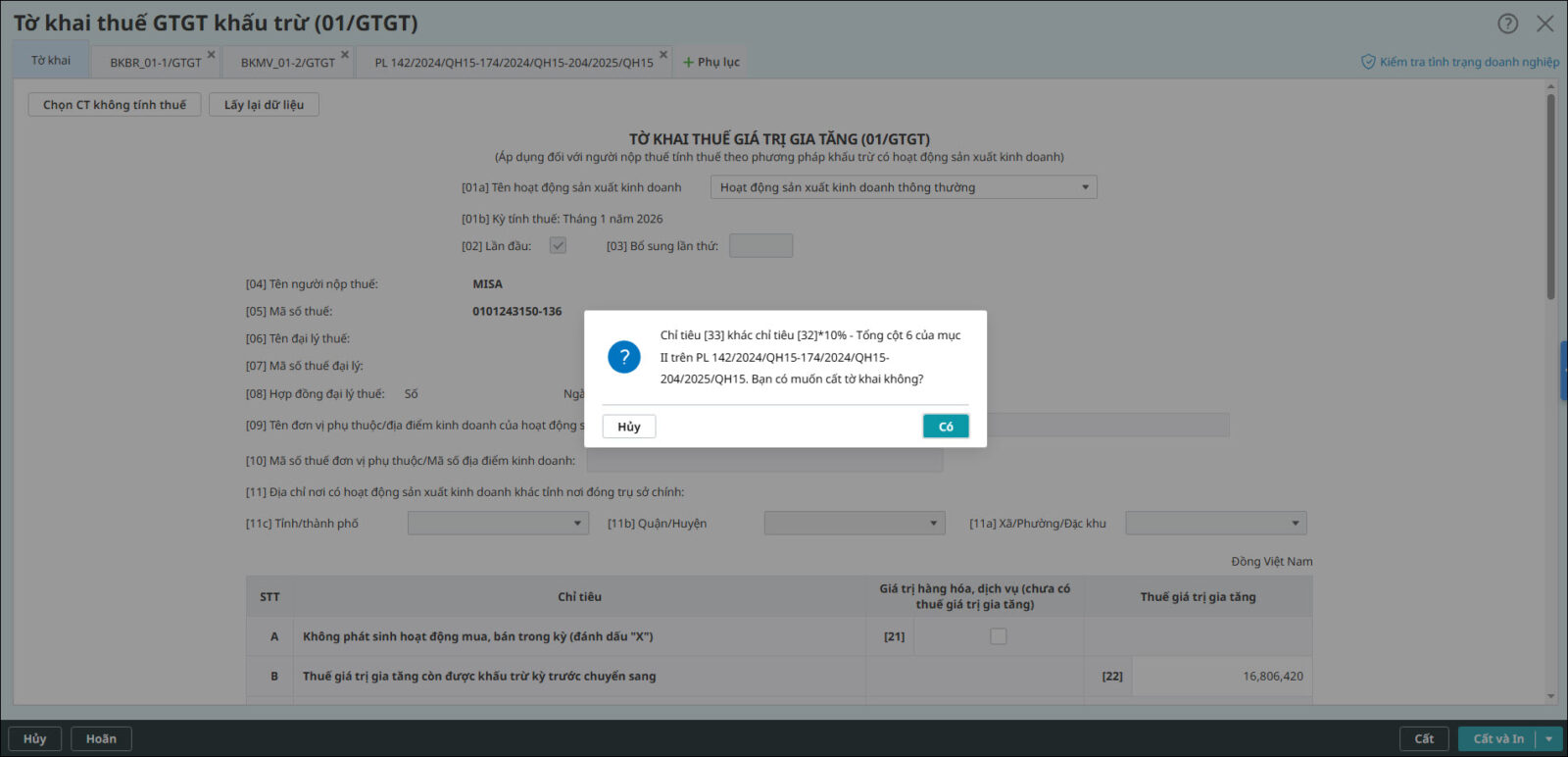Open the Tên hoạt động sản xuất kinh doanh dropdown
This screenshot has height=757, width=1568.
904,187
